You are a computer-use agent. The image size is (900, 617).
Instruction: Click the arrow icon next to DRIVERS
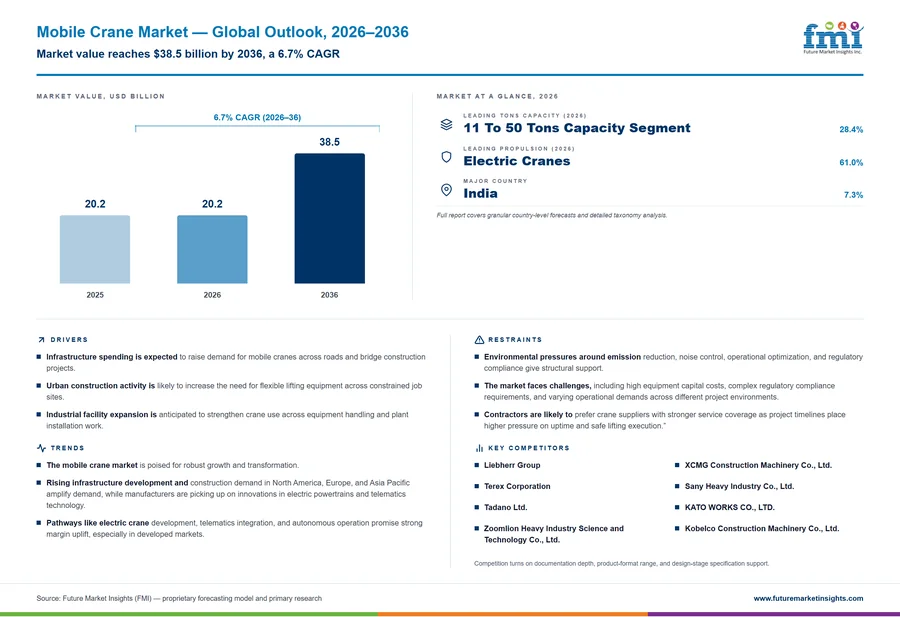41,340
